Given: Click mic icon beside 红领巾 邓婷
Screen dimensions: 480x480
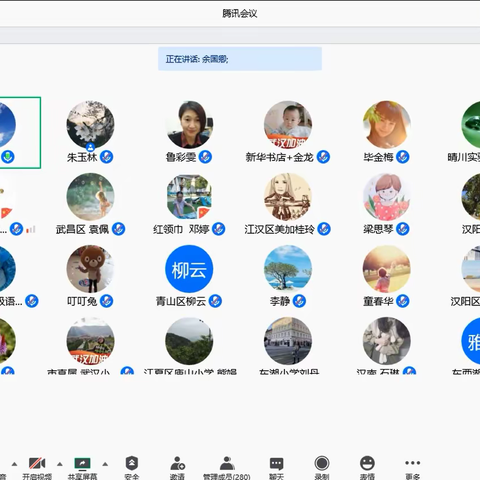Looking at the screenshot, I should click(219, 229).
